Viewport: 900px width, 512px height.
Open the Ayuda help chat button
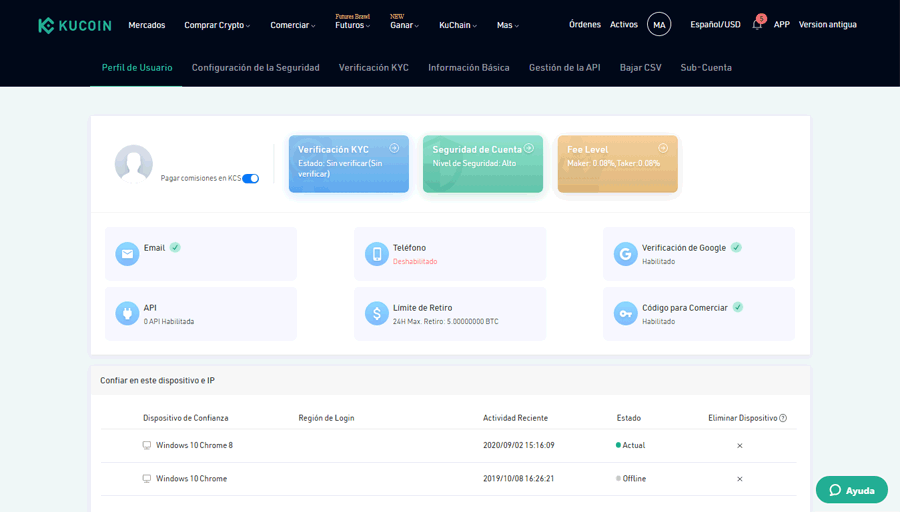click(852, 490)
